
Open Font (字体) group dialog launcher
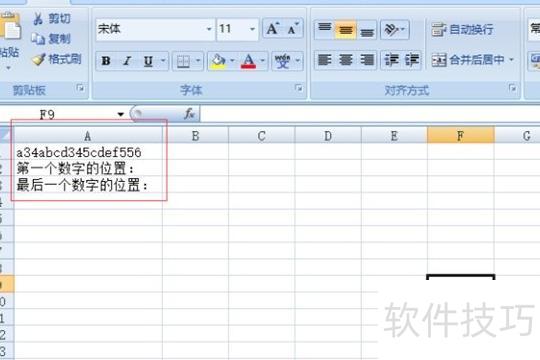point(299,89)
